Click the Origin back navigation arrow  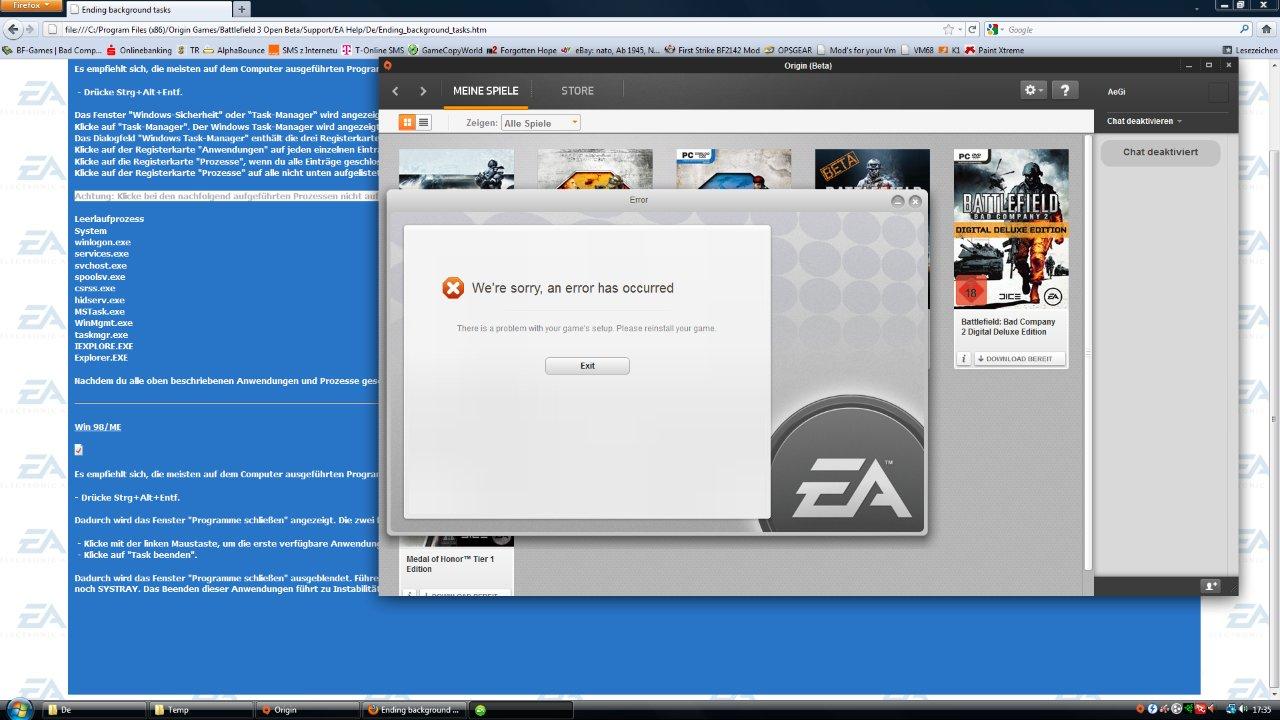pos(395,91)
